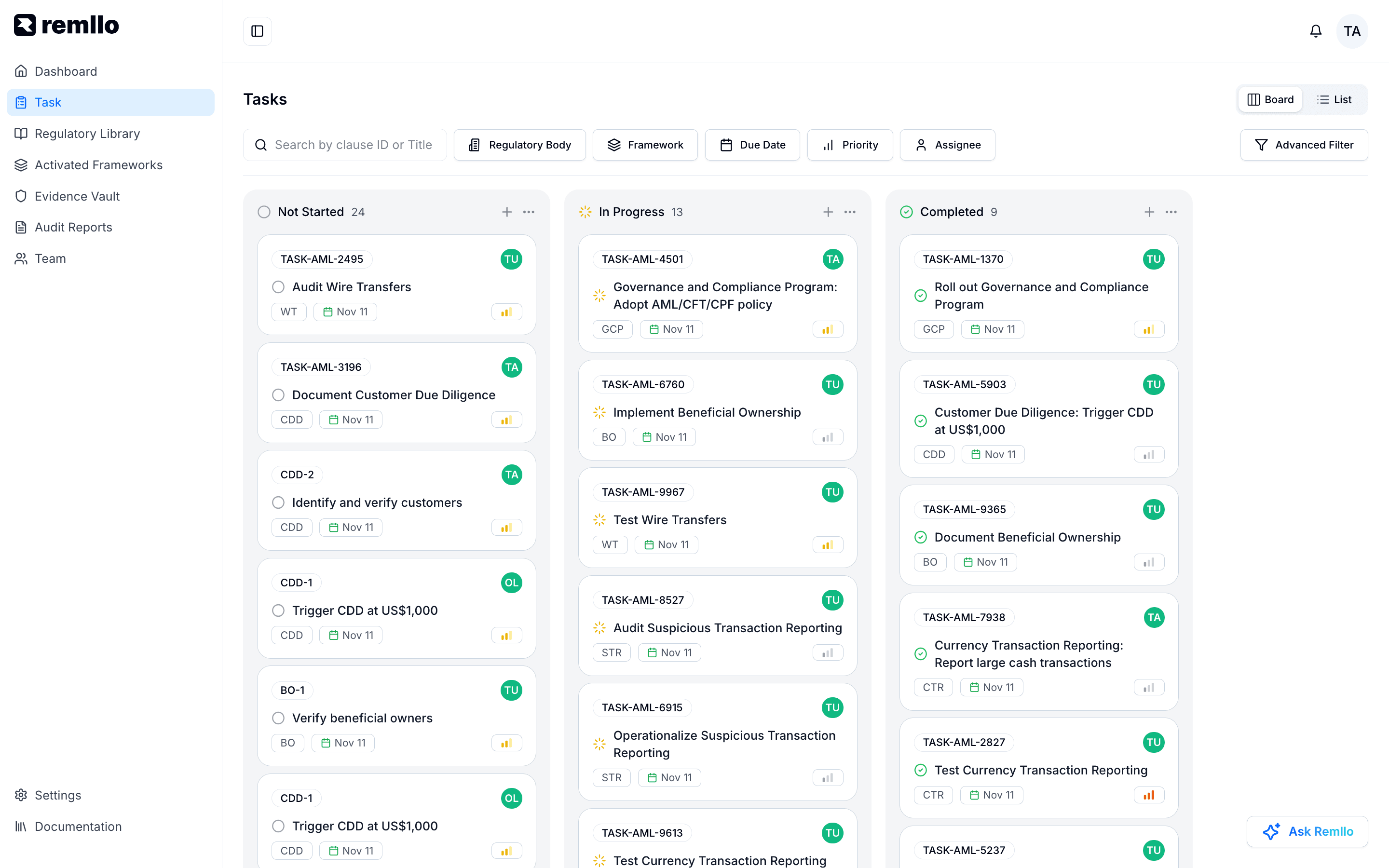
Task: Expand the Framework filter
Action: coord(645,145)
